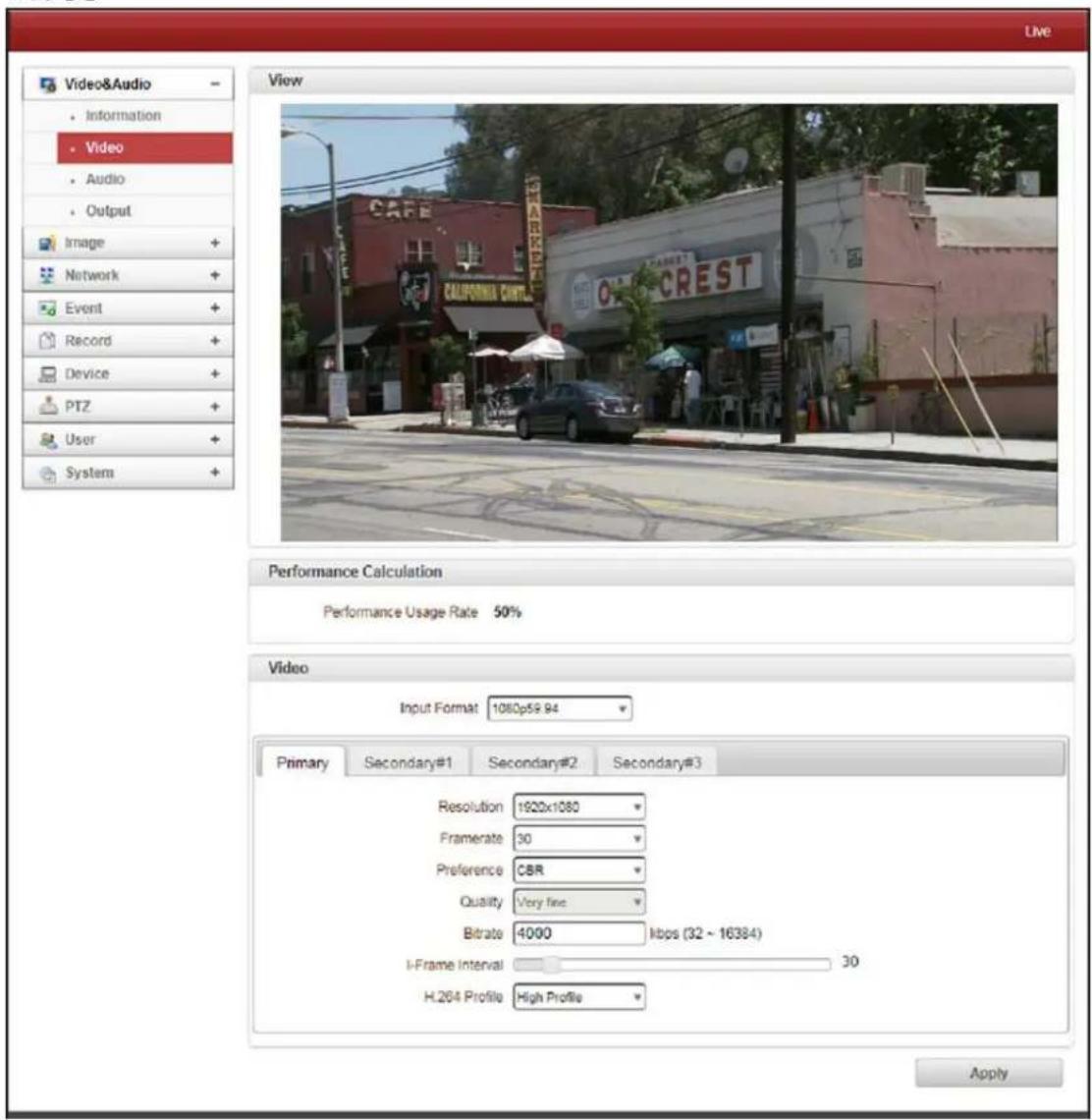Click the I-Frame Interval value 30

tap(849, 962)
